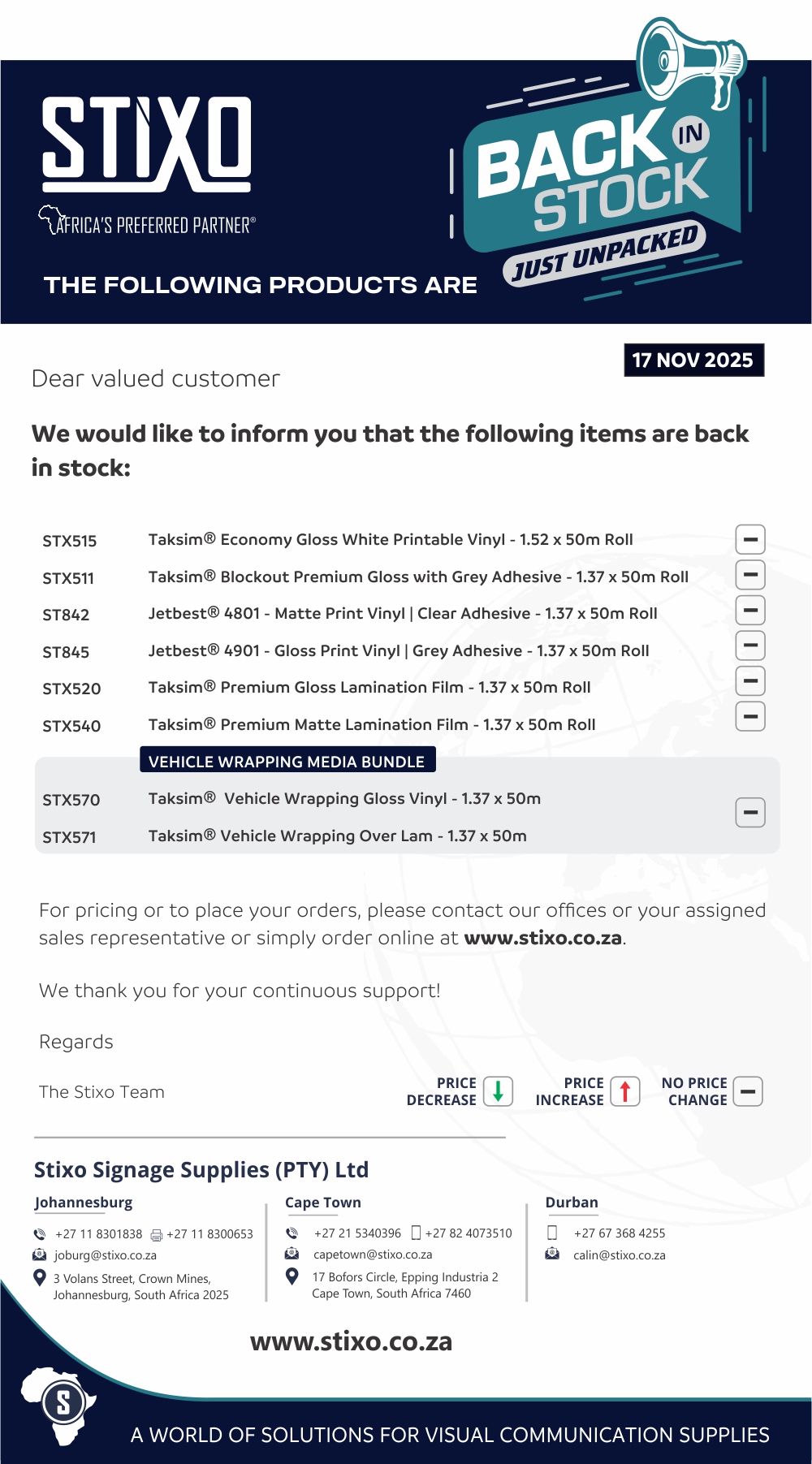This screenshot has width=812, height=1464.
Task: Click the Johannesburg location pin icon
Action: pos(39,1277)
